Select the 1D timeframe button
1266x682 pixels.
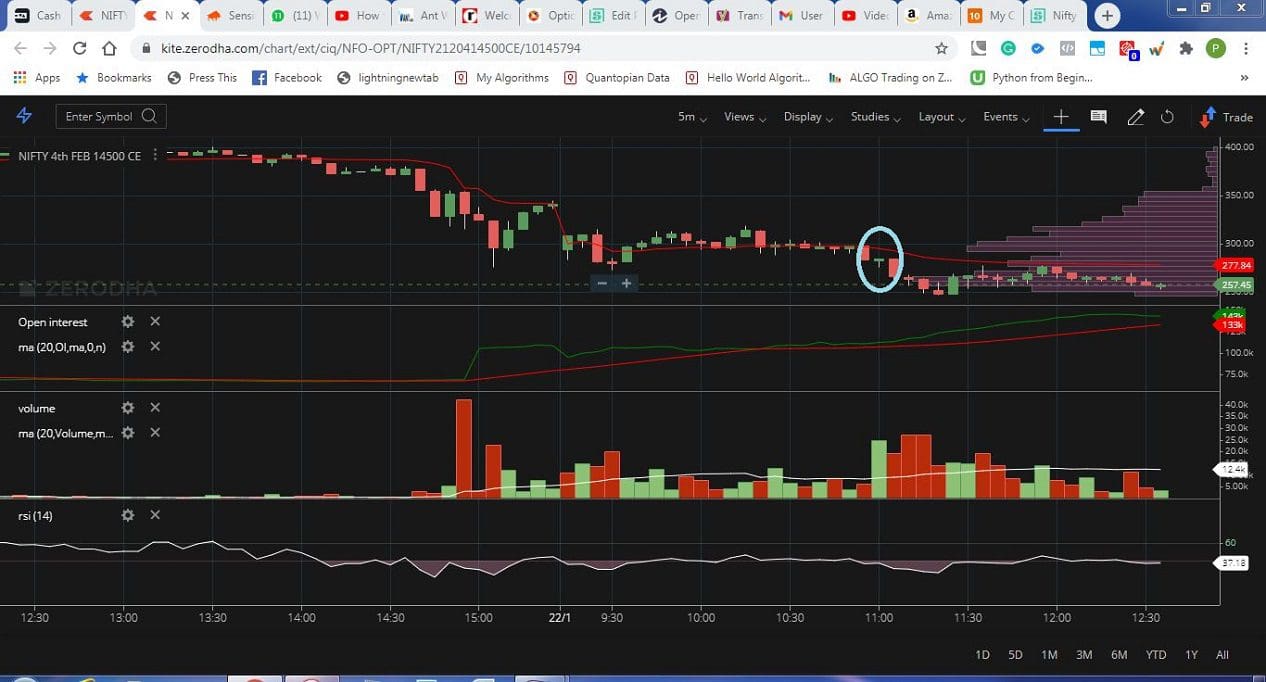click(981, 654)
